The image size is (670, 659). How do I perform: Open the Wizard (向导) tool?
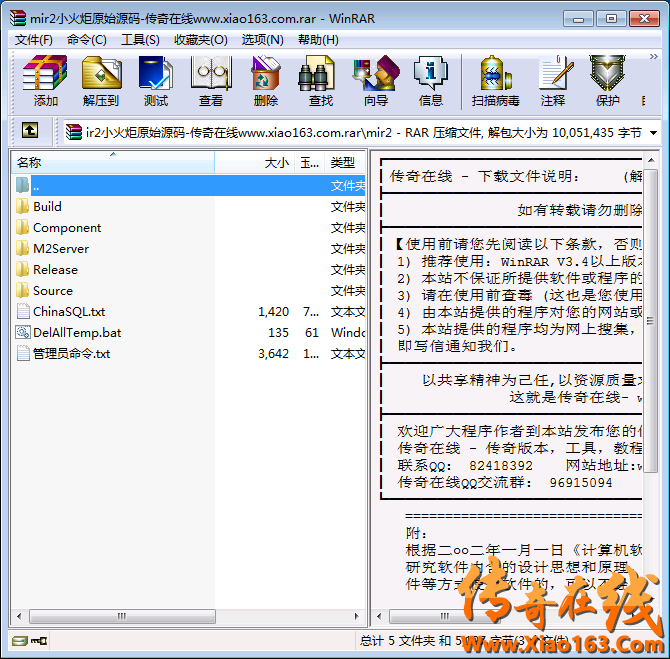pyautogui.click(x=376, y=81)
